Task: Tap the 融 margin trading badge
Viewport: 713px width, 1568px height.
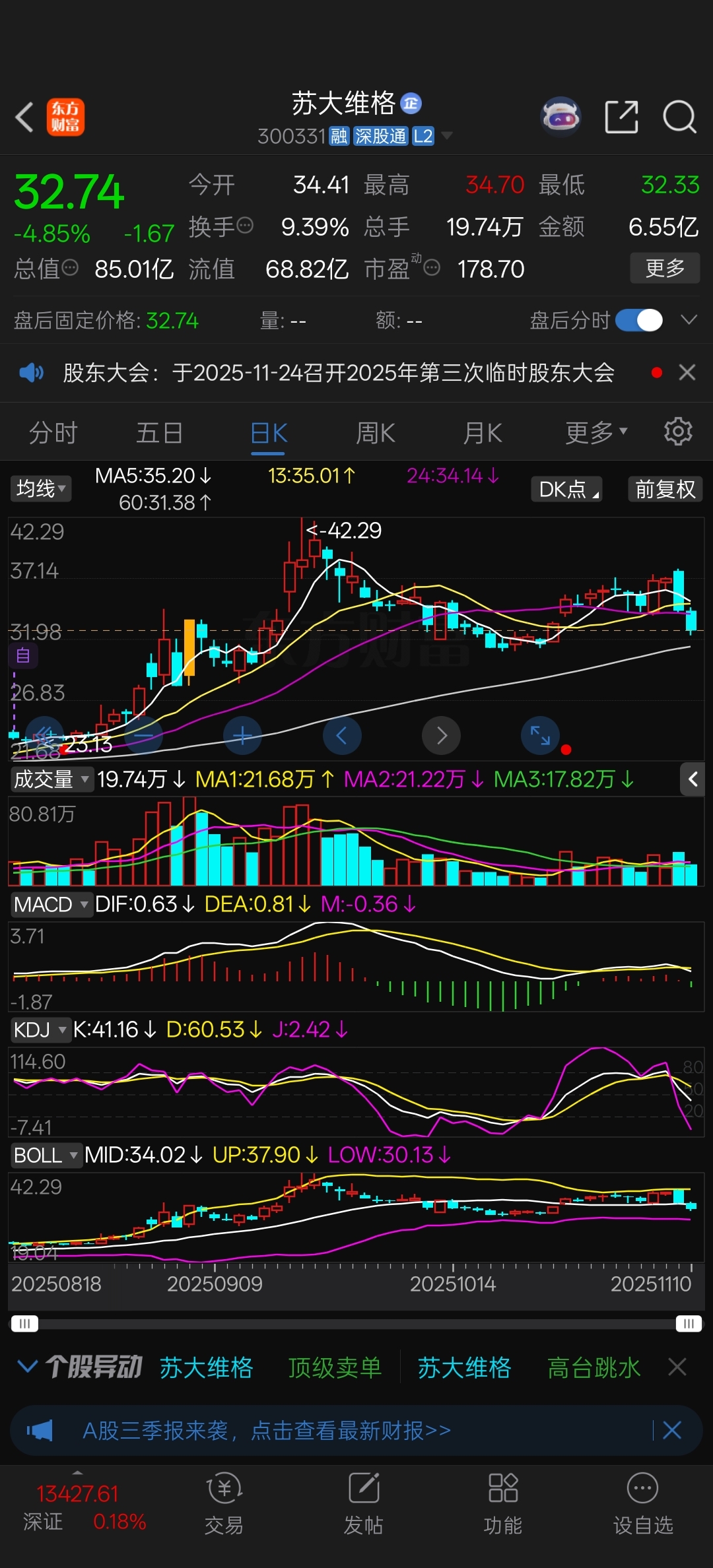Action: coord(339,137)
